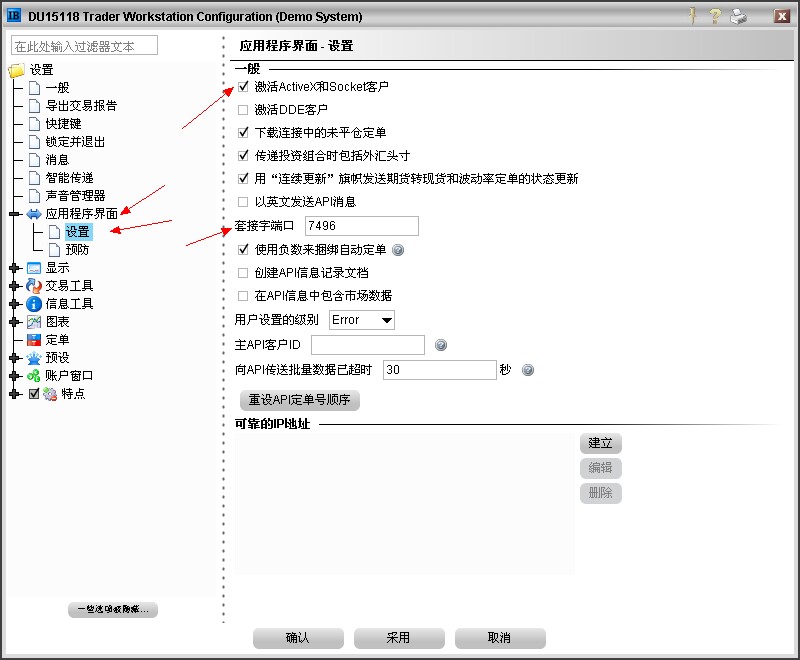The width and height of the screenshot is (800, 660).
Task: Toggle 下载连接中的未平仓定单 checkbox
Action: coord(243,133)
